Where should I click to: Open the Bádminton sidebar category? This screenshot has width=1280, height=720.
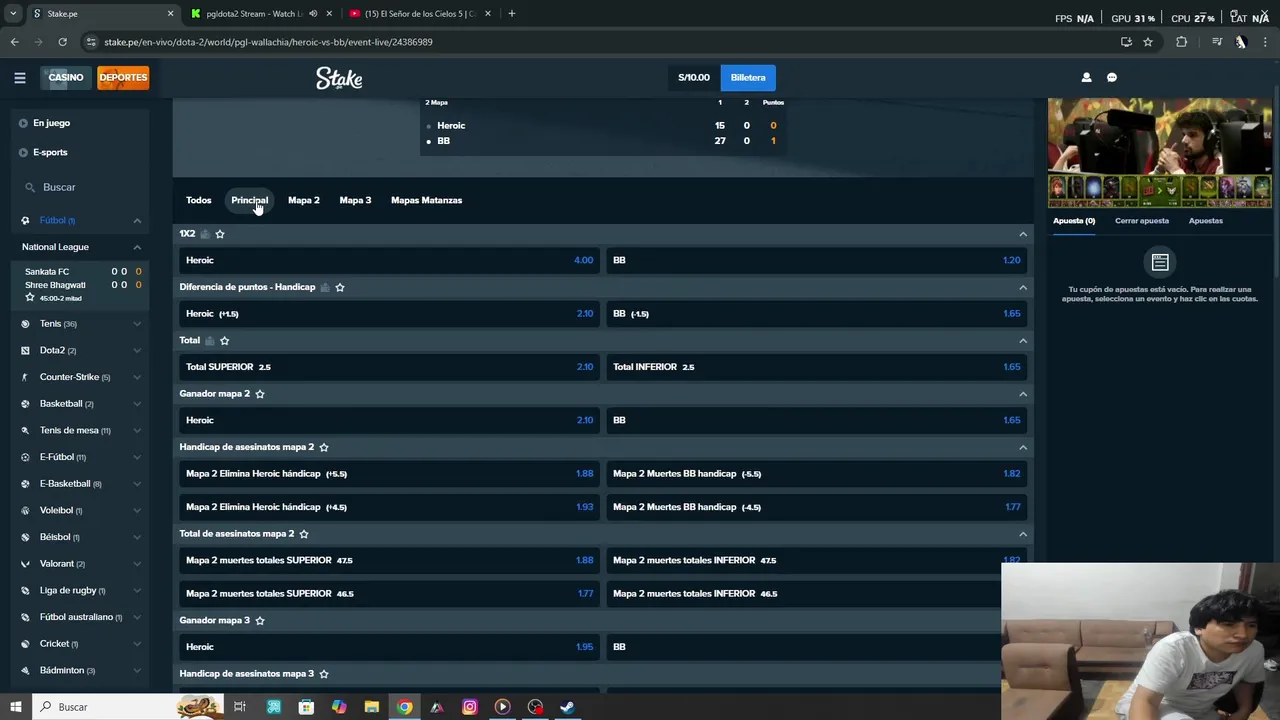(x=80, y=671)
